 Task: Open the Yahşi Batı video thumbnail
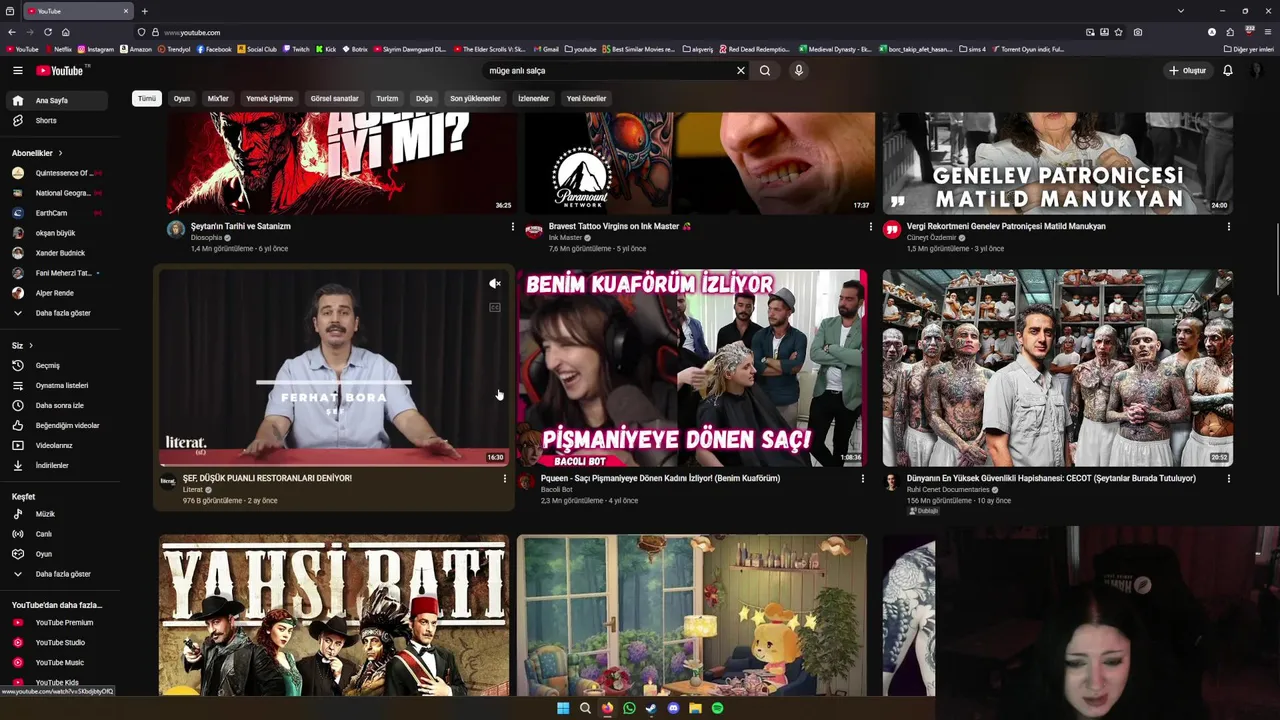334,615
